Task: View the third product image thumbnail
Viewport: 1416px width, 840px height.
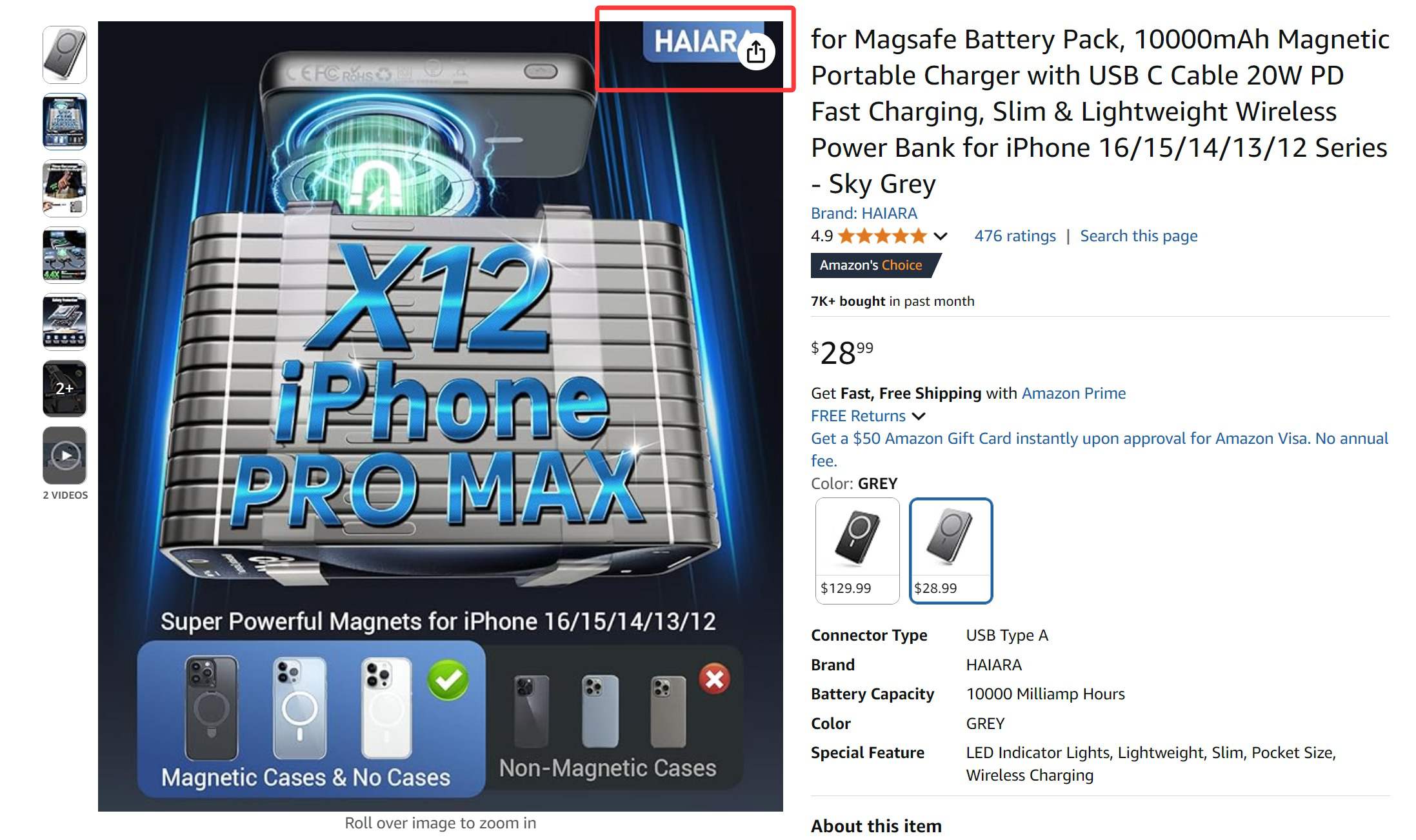Action: (65, 188)
